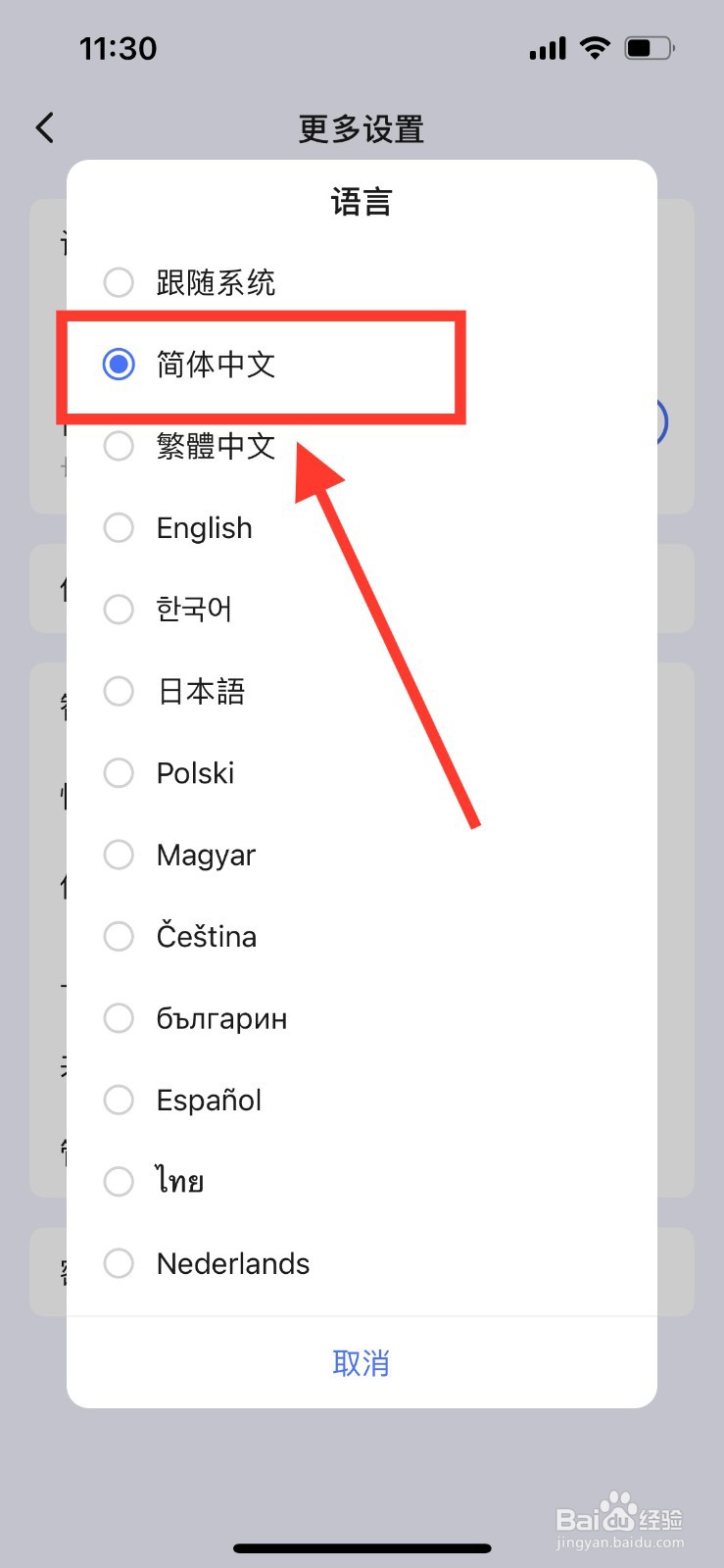Select the 跟随系统 radio button

119,282
